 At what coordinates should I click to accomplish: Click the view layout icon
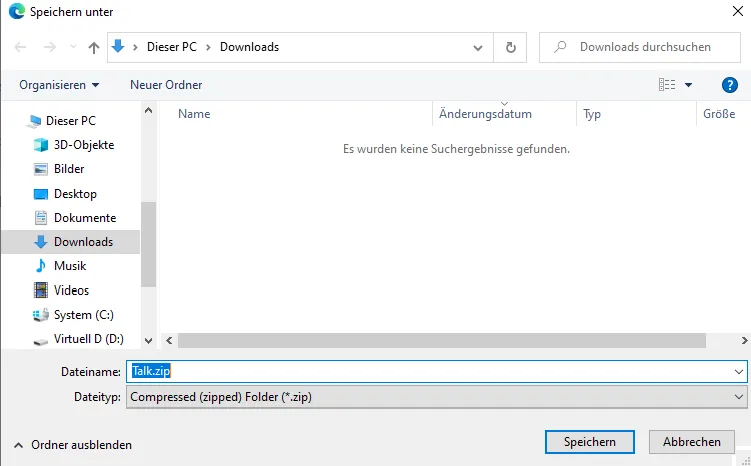(667, 85)
